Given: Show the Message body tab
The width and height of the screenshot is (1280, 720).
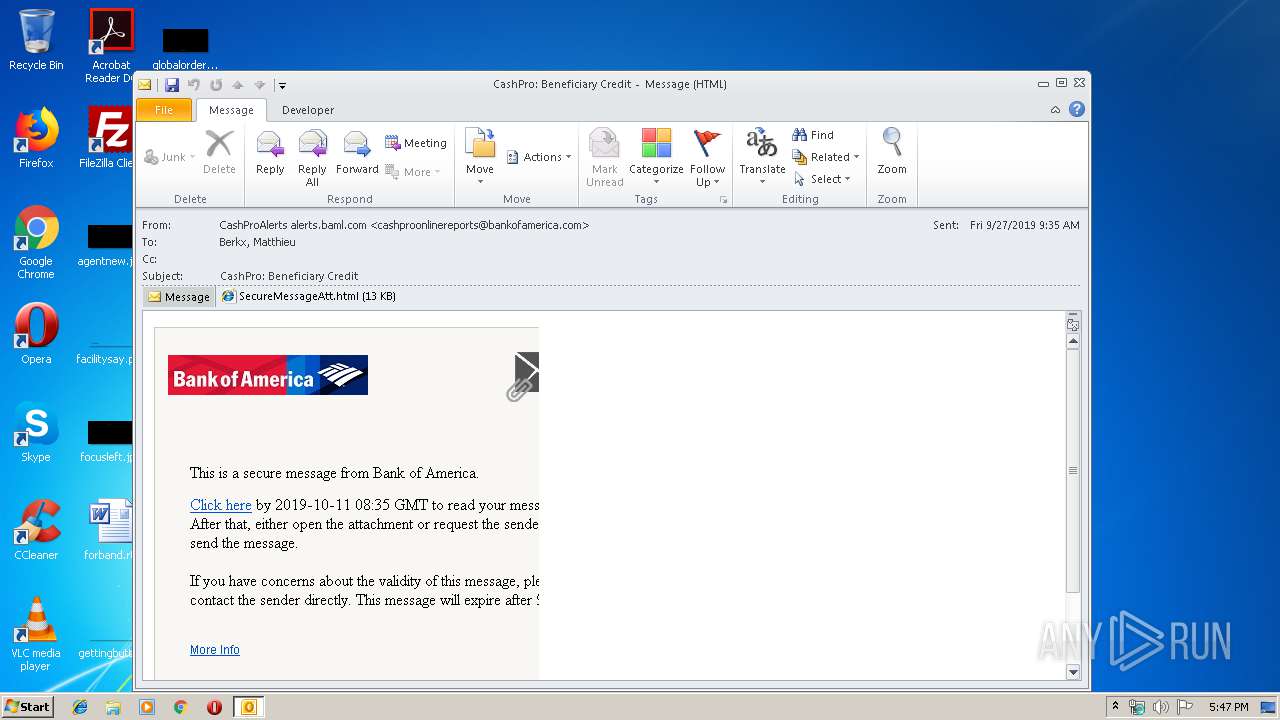Looking at the screenshot, I should (179, 297).
